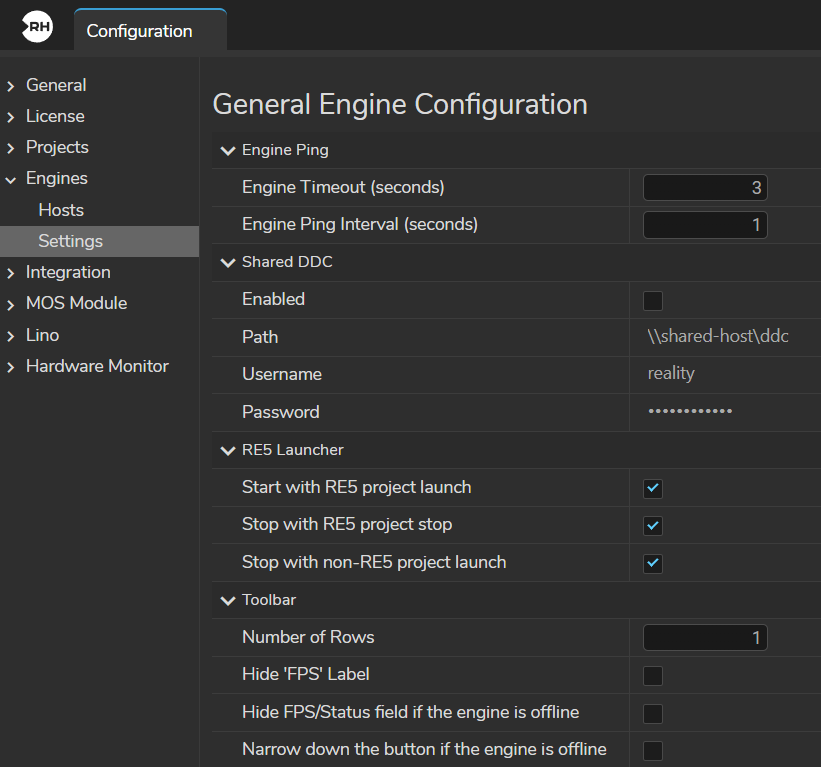Viewport: 821px width, 767px height.
Task: Collapse the Shared DDC group chevron
Action: [227, 263]
